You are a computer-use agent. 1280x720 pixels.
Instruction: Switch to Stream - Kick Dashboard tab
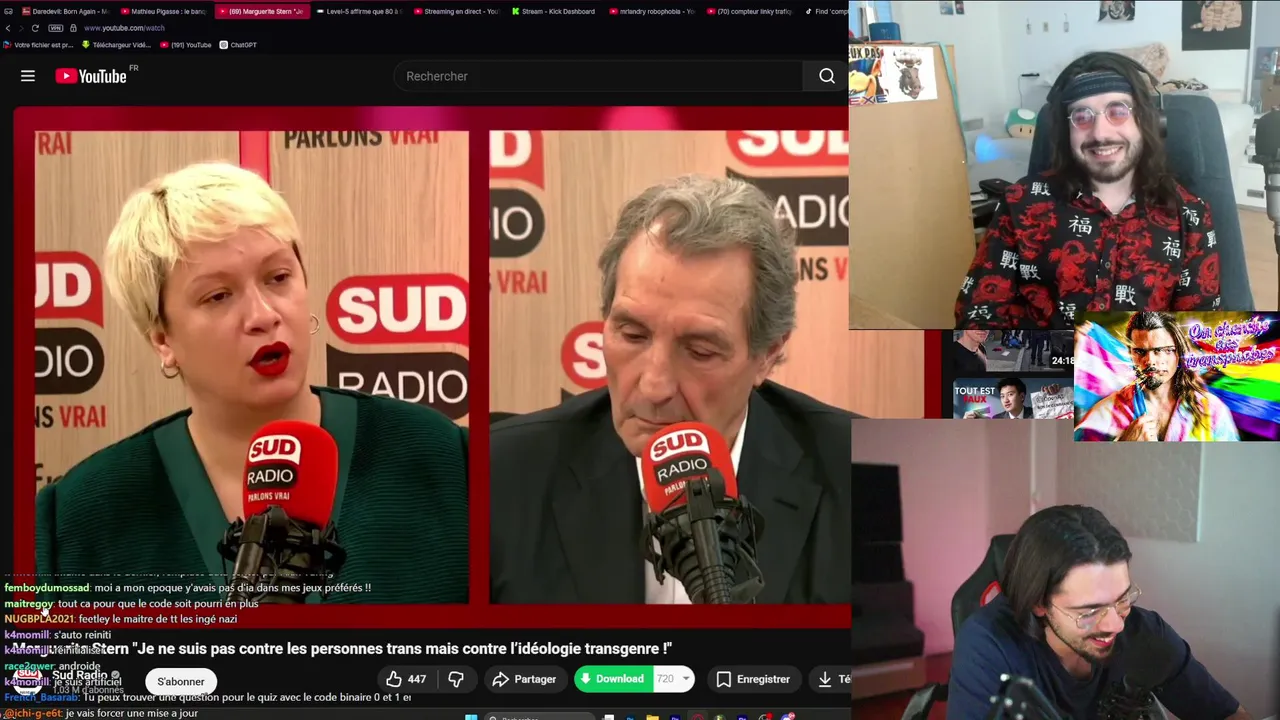(x=553, y=11)
